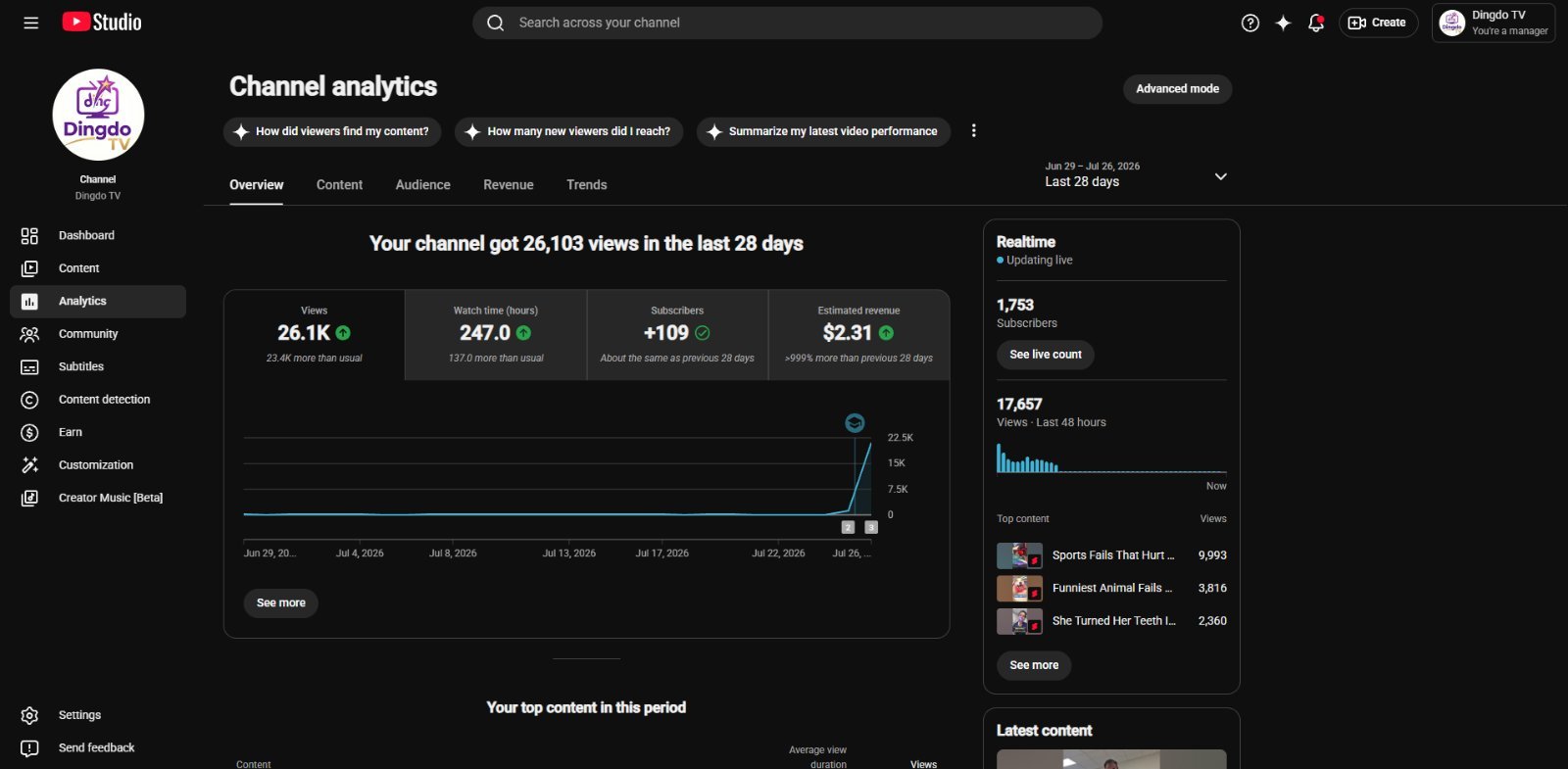Ask 'How did viewers find my content?'
This screenshot has height=769, width=1568.
click(332, 131)
